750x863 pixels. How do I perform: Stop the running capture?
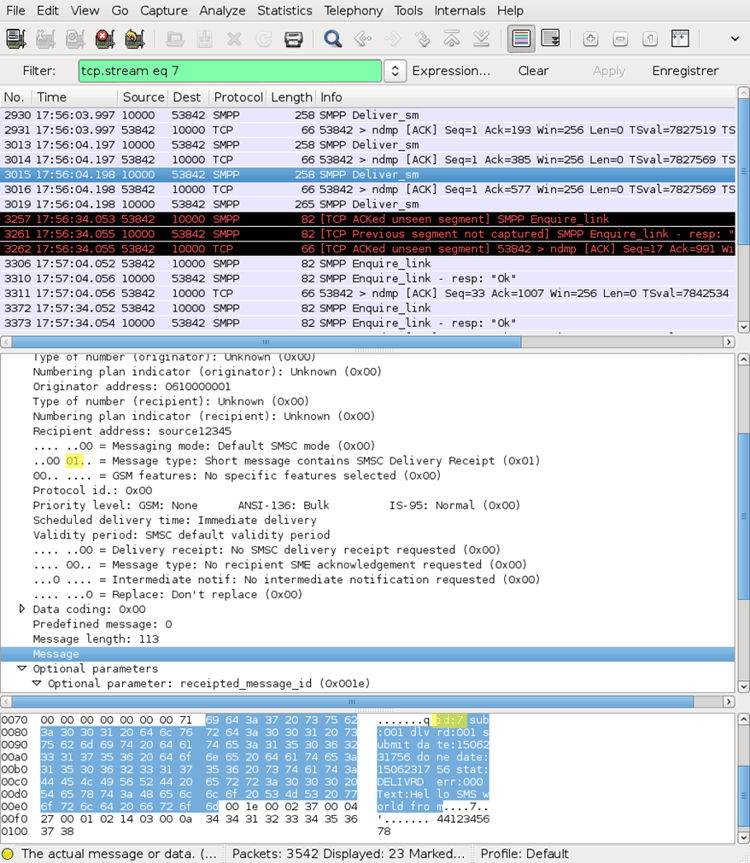[x=104, y=39]
